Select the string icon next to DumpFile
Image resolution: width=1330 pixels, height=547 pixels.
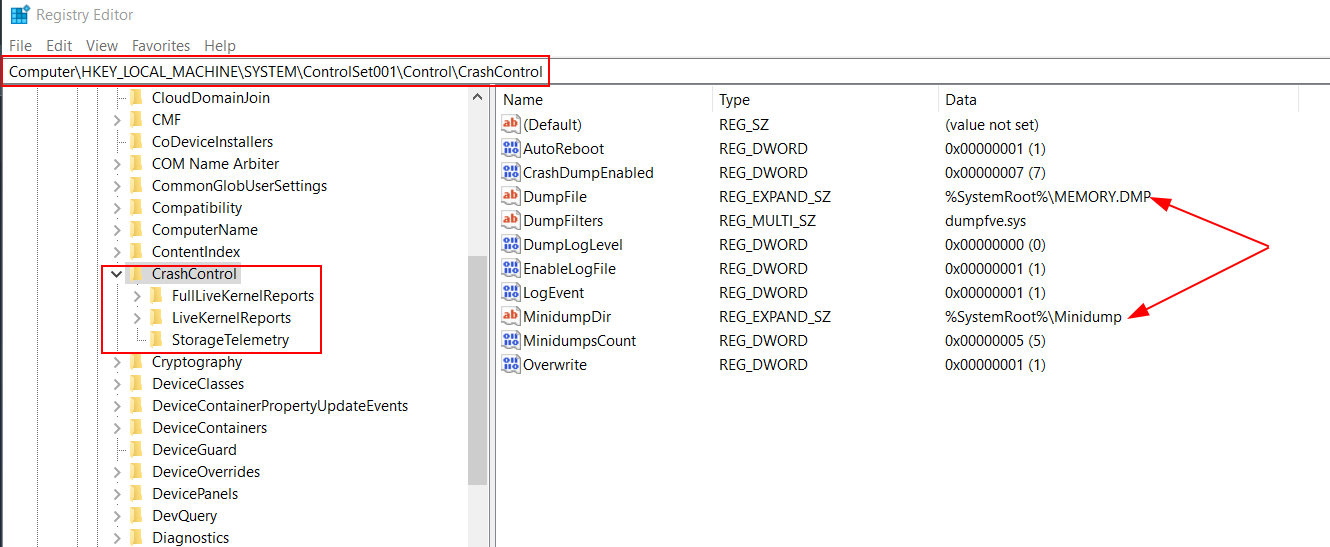pyautogui.click(x=511, y=197)
